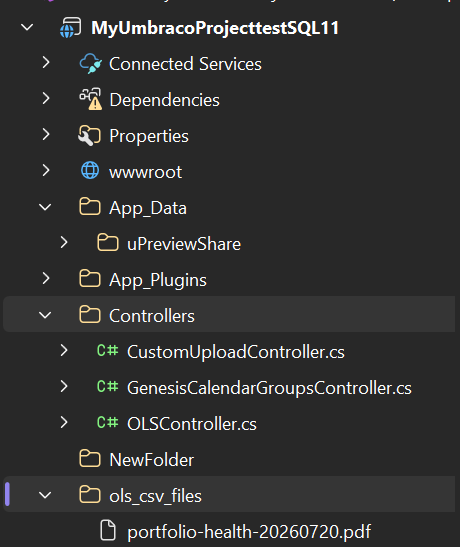Viewport: 460px width, 547px height.
Task: Click the file icon beside portfolio-health-20260720.pdf
Action: (108, 530)
